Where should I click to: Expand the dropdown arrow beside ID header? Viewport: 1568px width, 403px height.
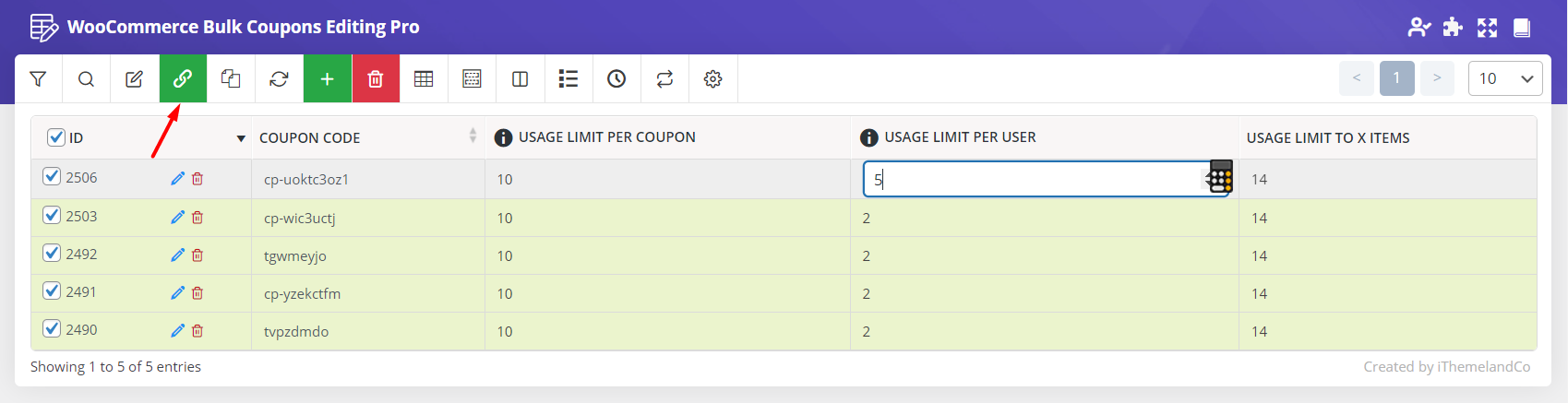click(x=241, y=138)
